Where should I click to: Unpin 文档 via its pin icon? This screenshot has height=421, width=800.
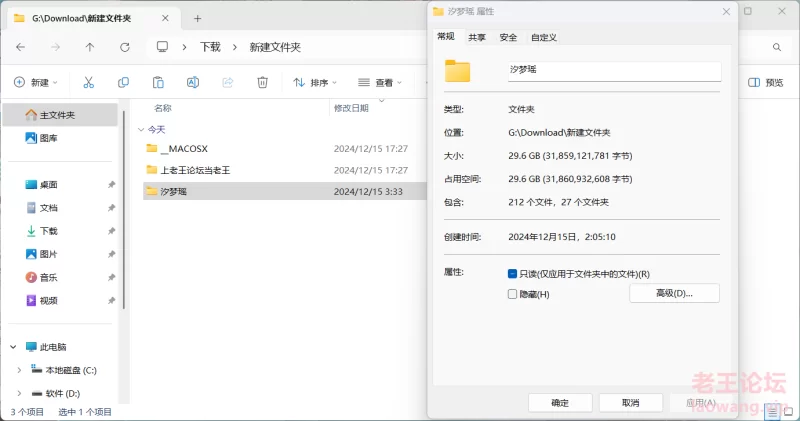click(111, 208)
